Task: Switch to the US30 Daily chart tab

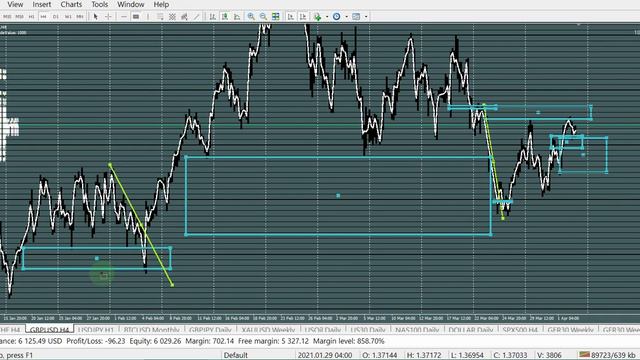Action: click(368, 330)
